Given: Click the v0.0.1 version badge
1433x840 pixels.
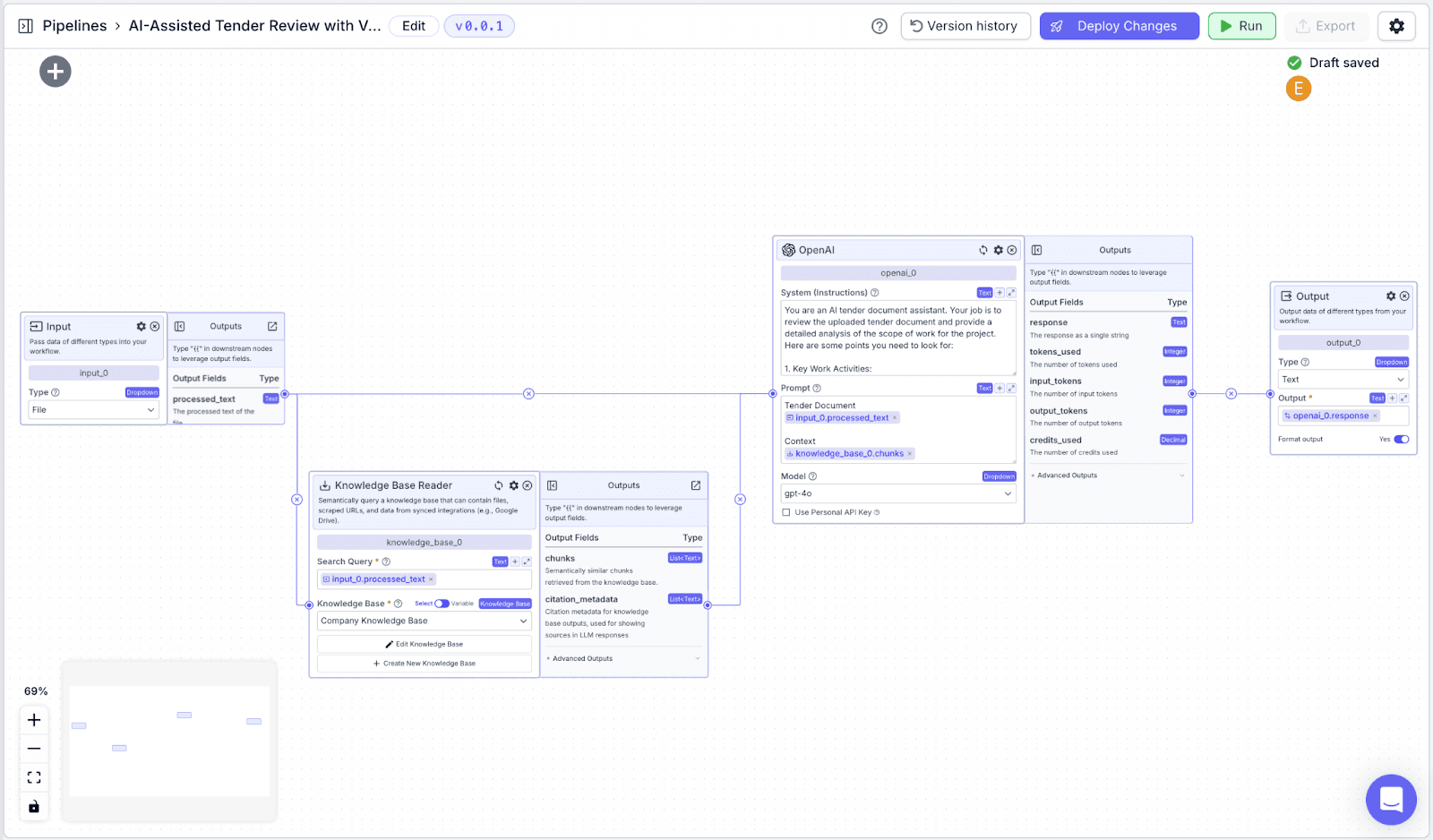Looking at the screenshot, I should click(x=479, y=26).
